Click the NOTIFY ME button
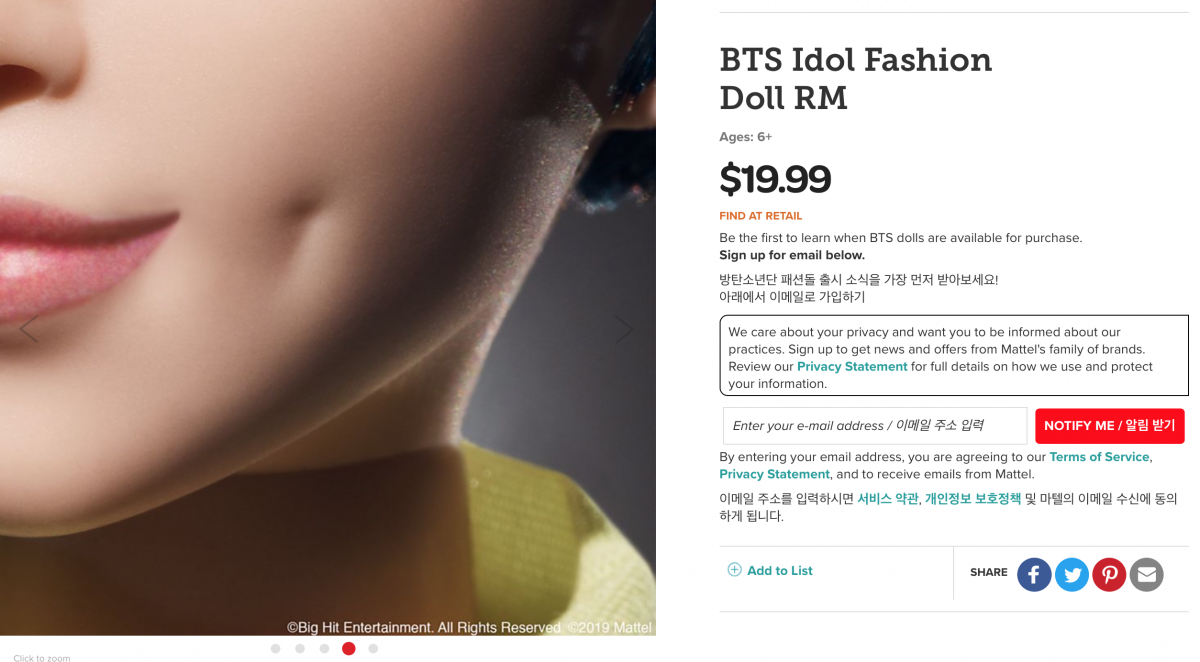1200x662 pixels. (x=1109, y=426)
